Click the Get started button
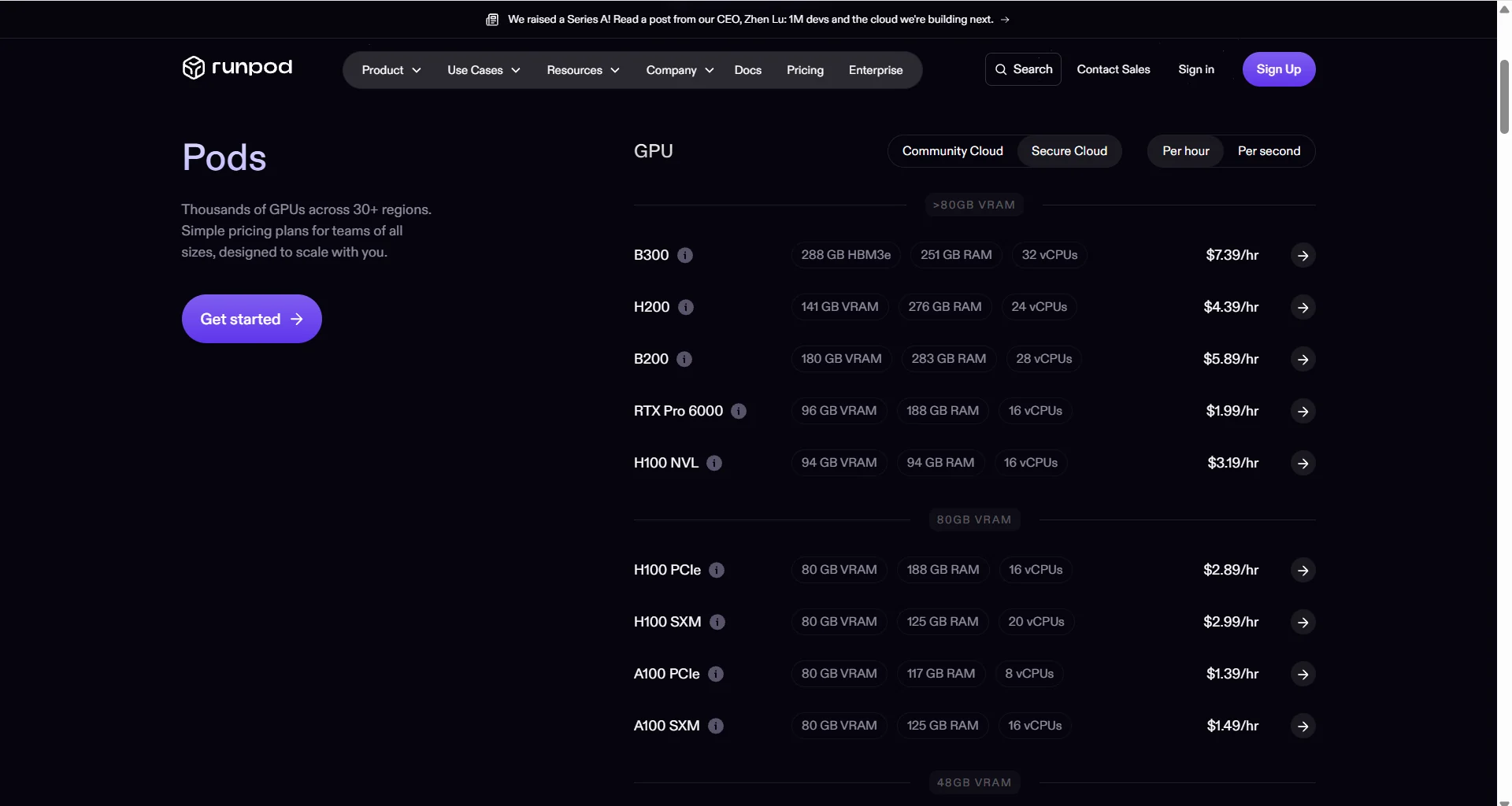1512x806 pixels. (x=251, y=319)
